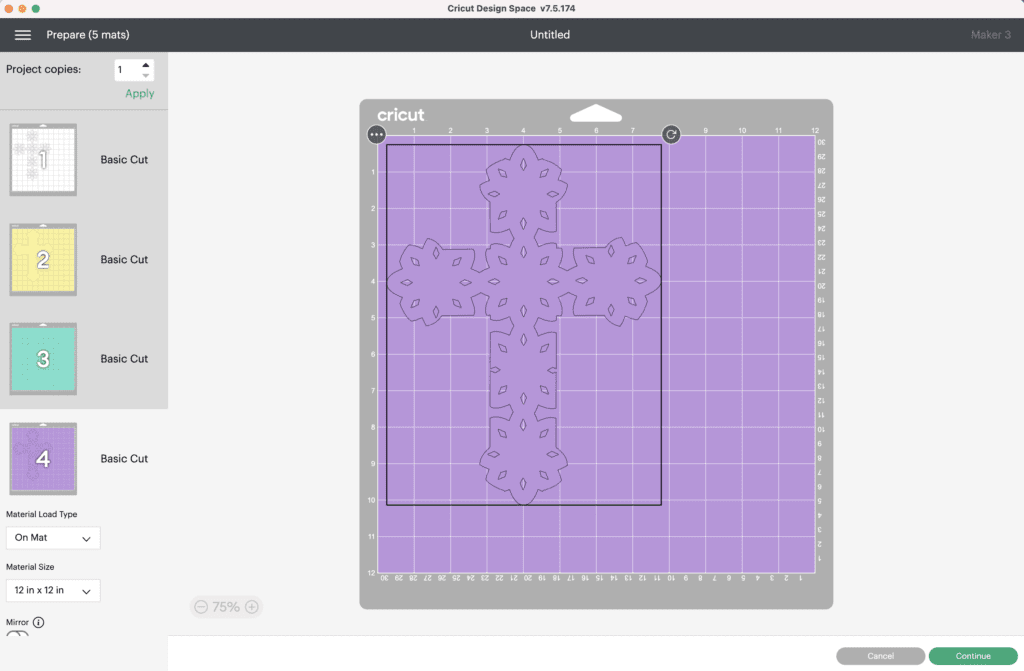Continue to the make screen
Image resolution: width=1024 pixels, height=671 pixels.
click(973, 656)
